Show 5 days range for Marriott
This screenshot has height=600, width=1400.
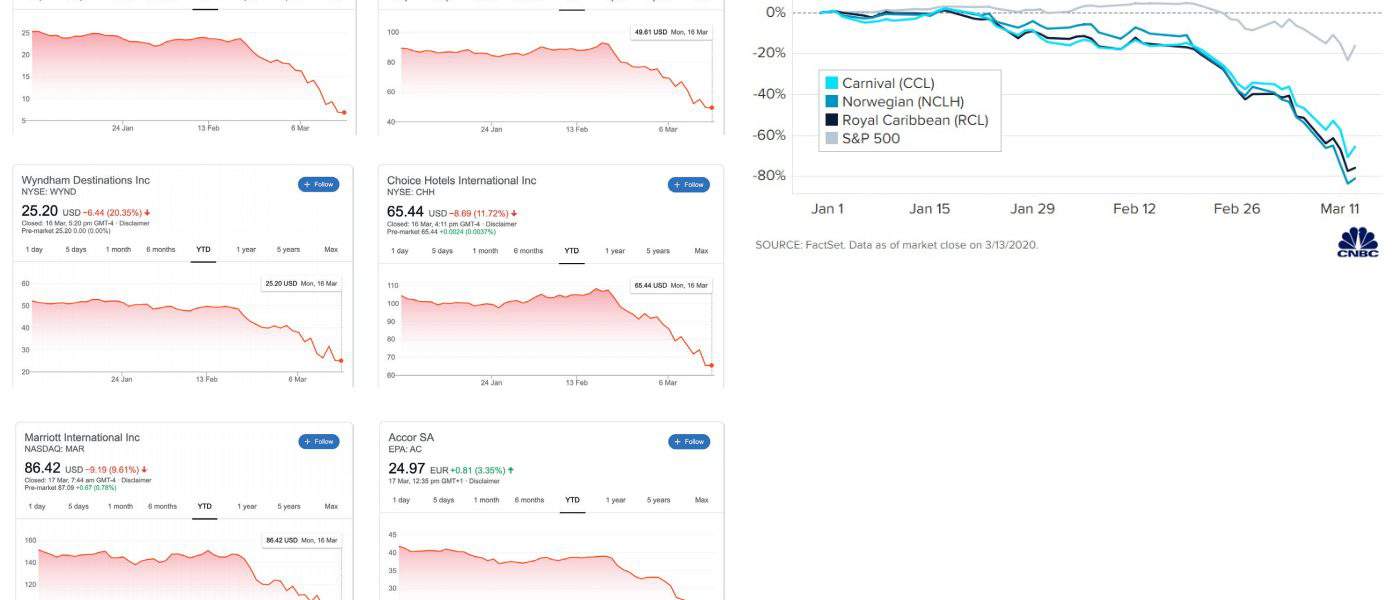(78, 506)
